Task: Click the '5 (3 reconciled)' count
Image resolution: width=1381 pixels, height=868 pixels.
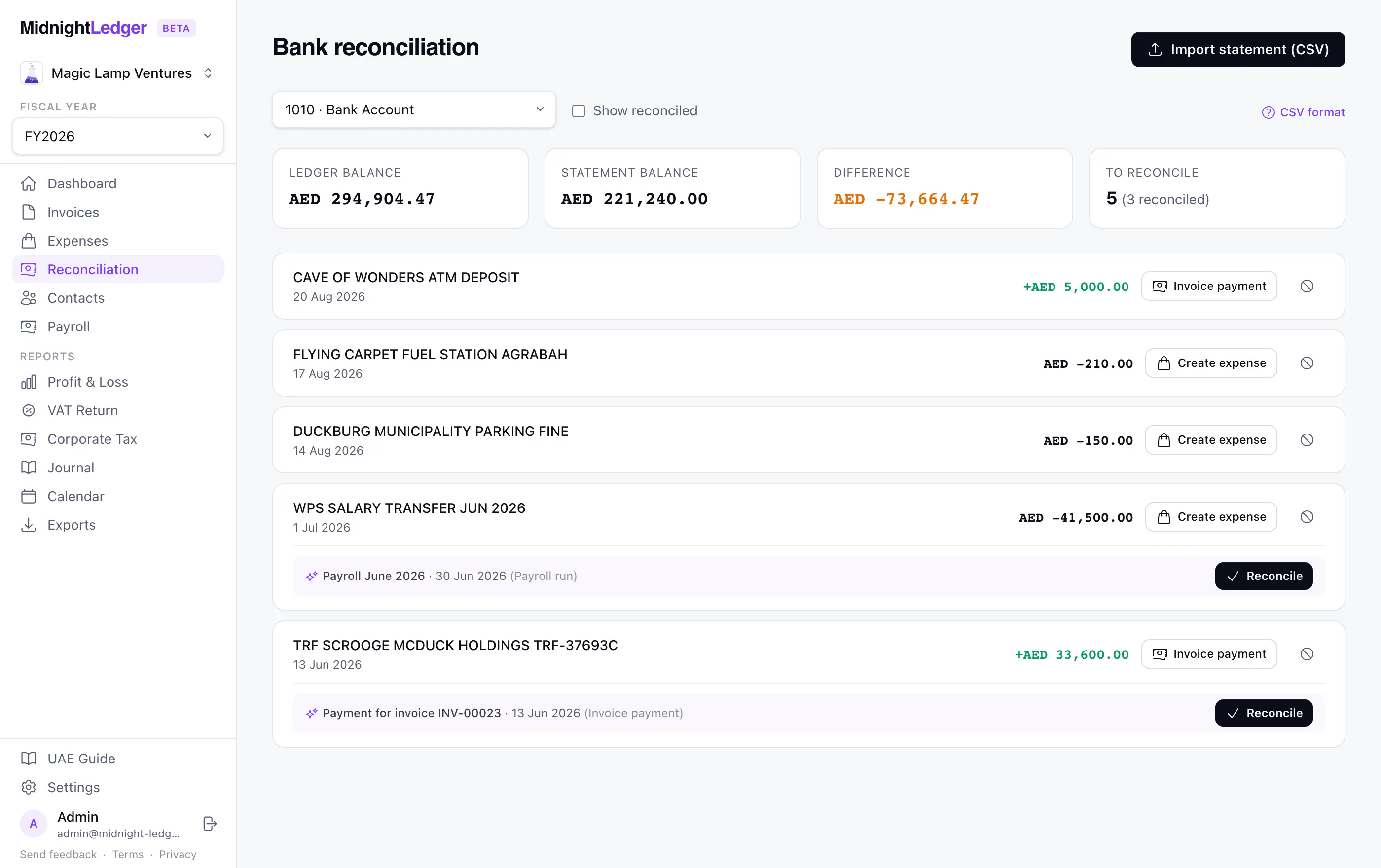Action: coord(1158,199)
